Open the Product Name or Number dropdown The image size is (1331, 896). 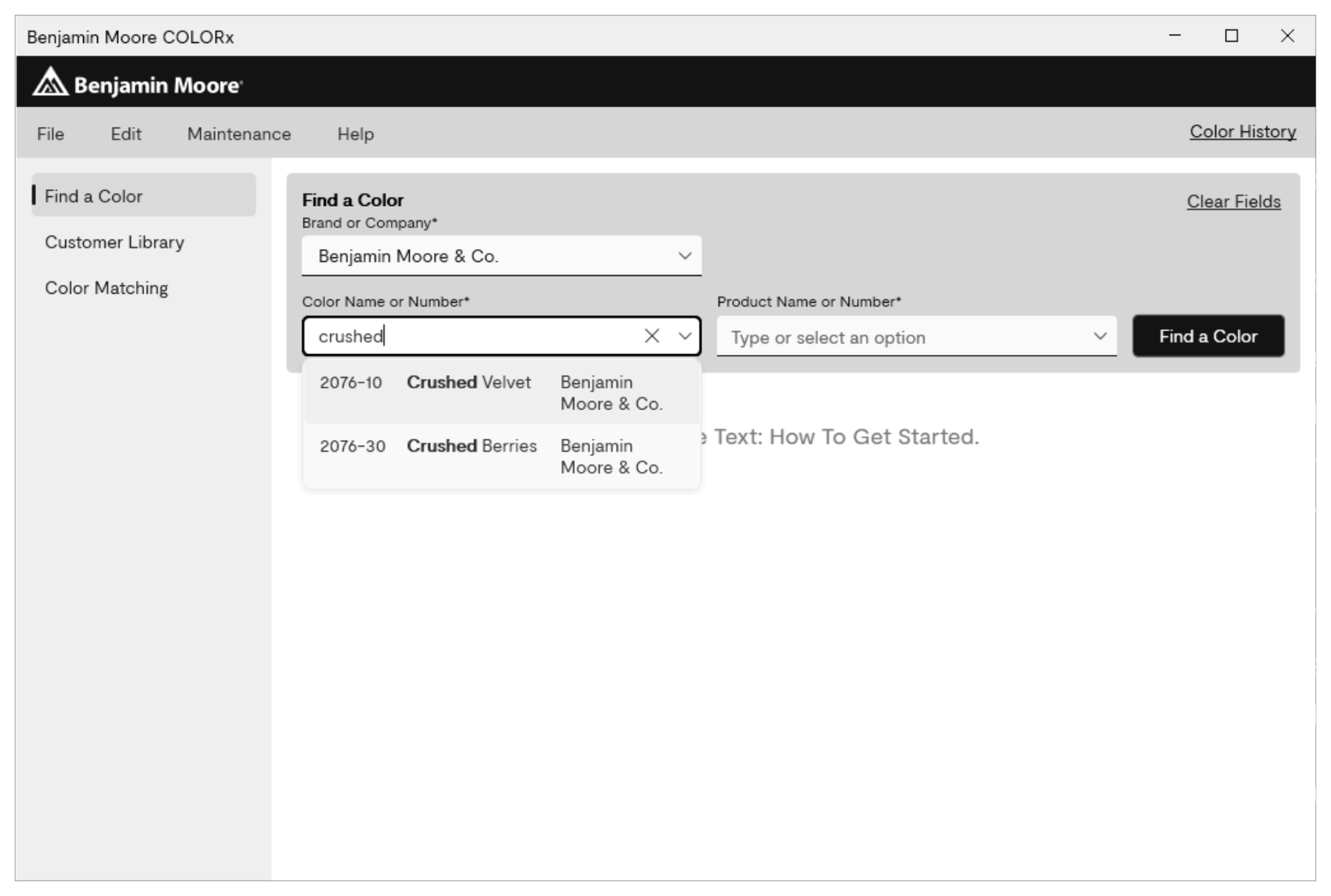tap(1099, 337)
